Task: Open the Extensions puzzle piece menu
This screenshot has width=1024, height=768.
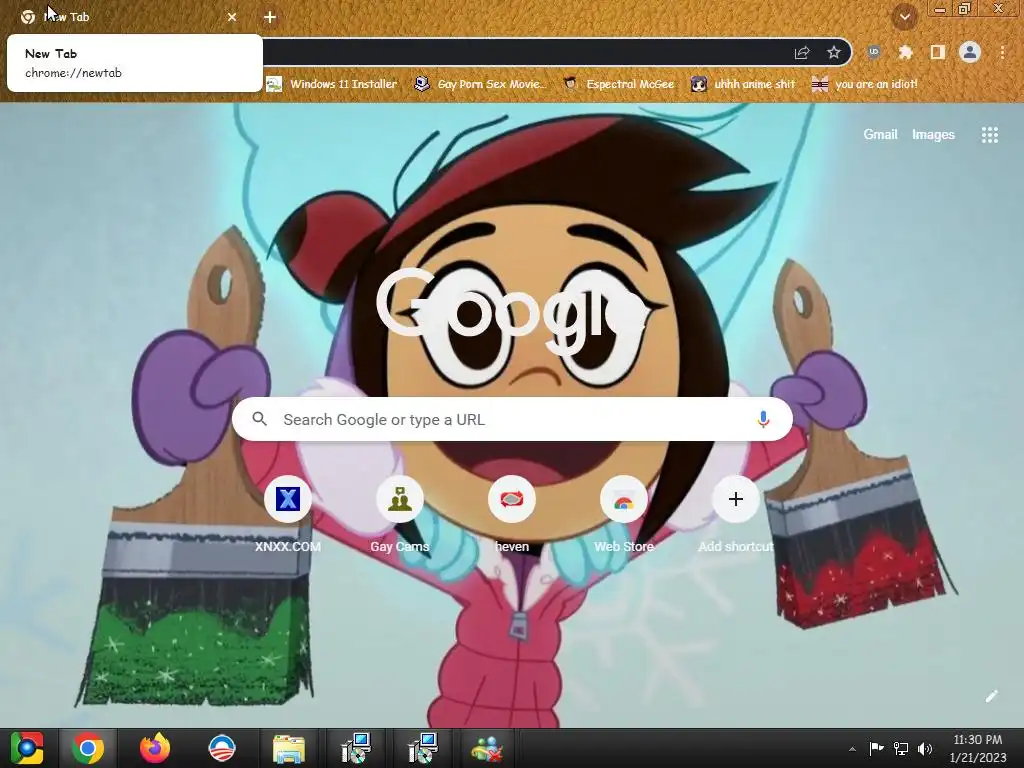Action: tap(905, 52)
